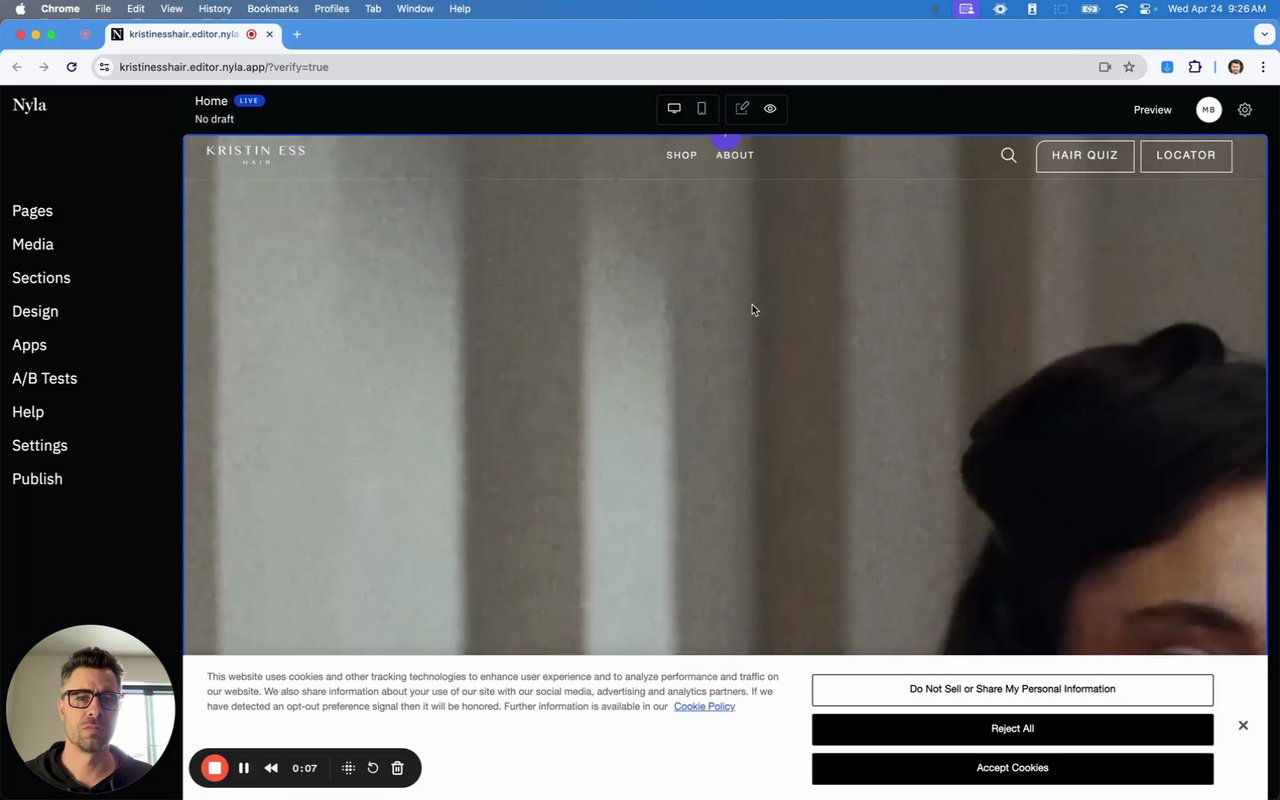Open the History menu in menu bar
The image size is (1280, 800).
pos(215,9)
